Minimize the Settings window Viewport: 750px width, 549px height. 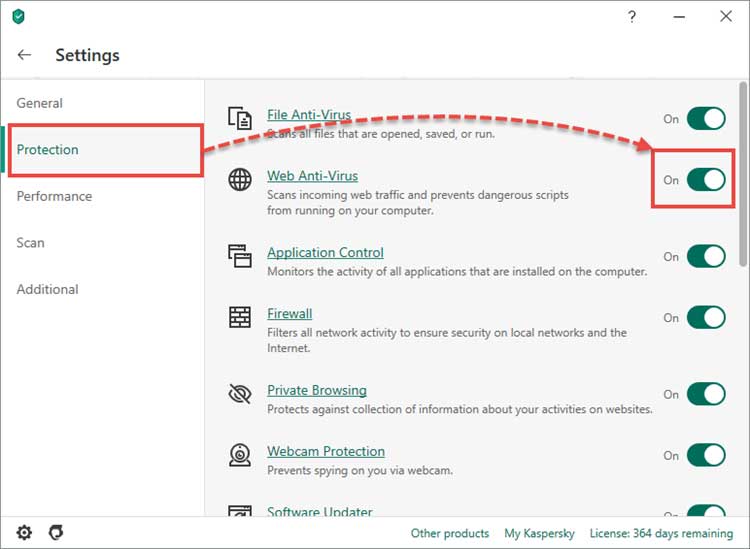[679, 17]
